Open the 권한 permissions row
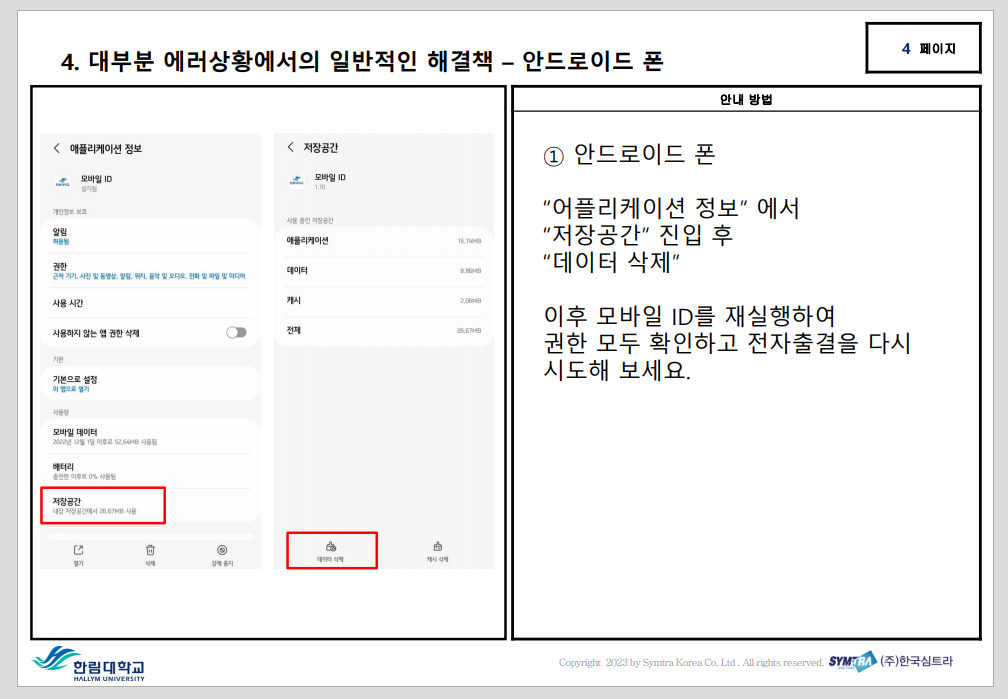1008x699 pixels. coord(148,270)
